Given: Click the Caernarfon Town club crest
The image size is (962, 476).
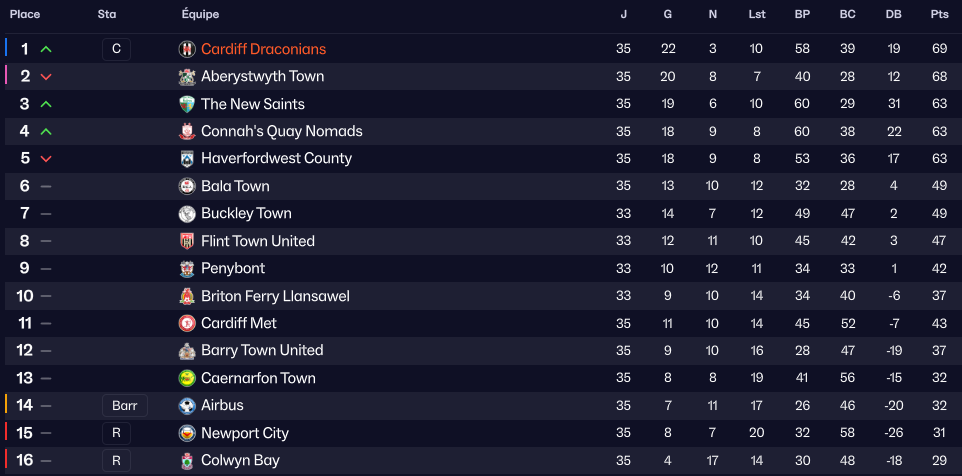Looking at the screenshot, I should pyautogui.click(x=187, y=378).
